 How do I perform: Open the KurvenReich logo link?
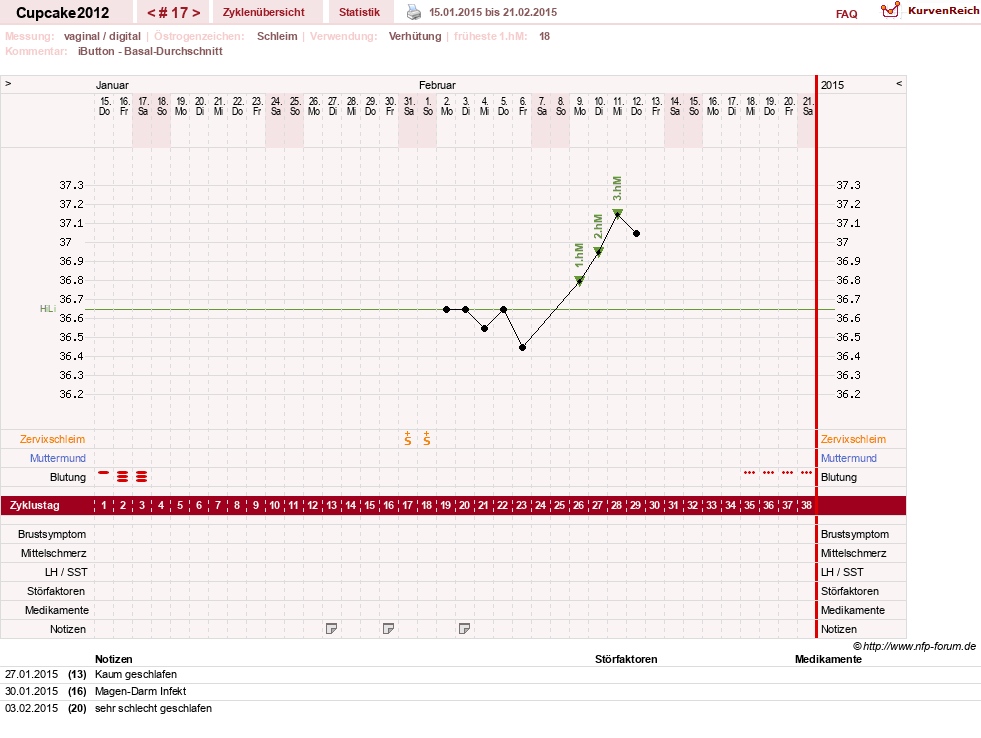pyautogui.click(x=930, y=11)
